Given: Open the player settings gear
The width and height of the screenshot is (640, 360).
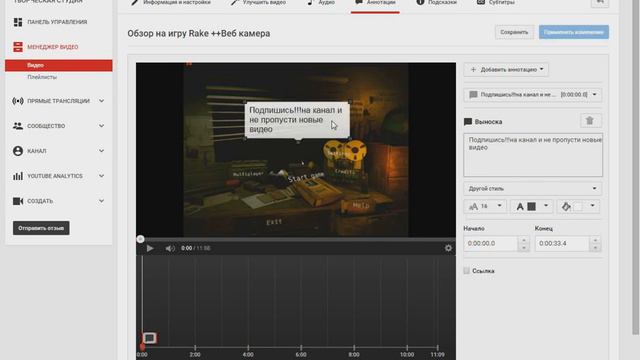Looking at the screenshot, I should 448,248.
